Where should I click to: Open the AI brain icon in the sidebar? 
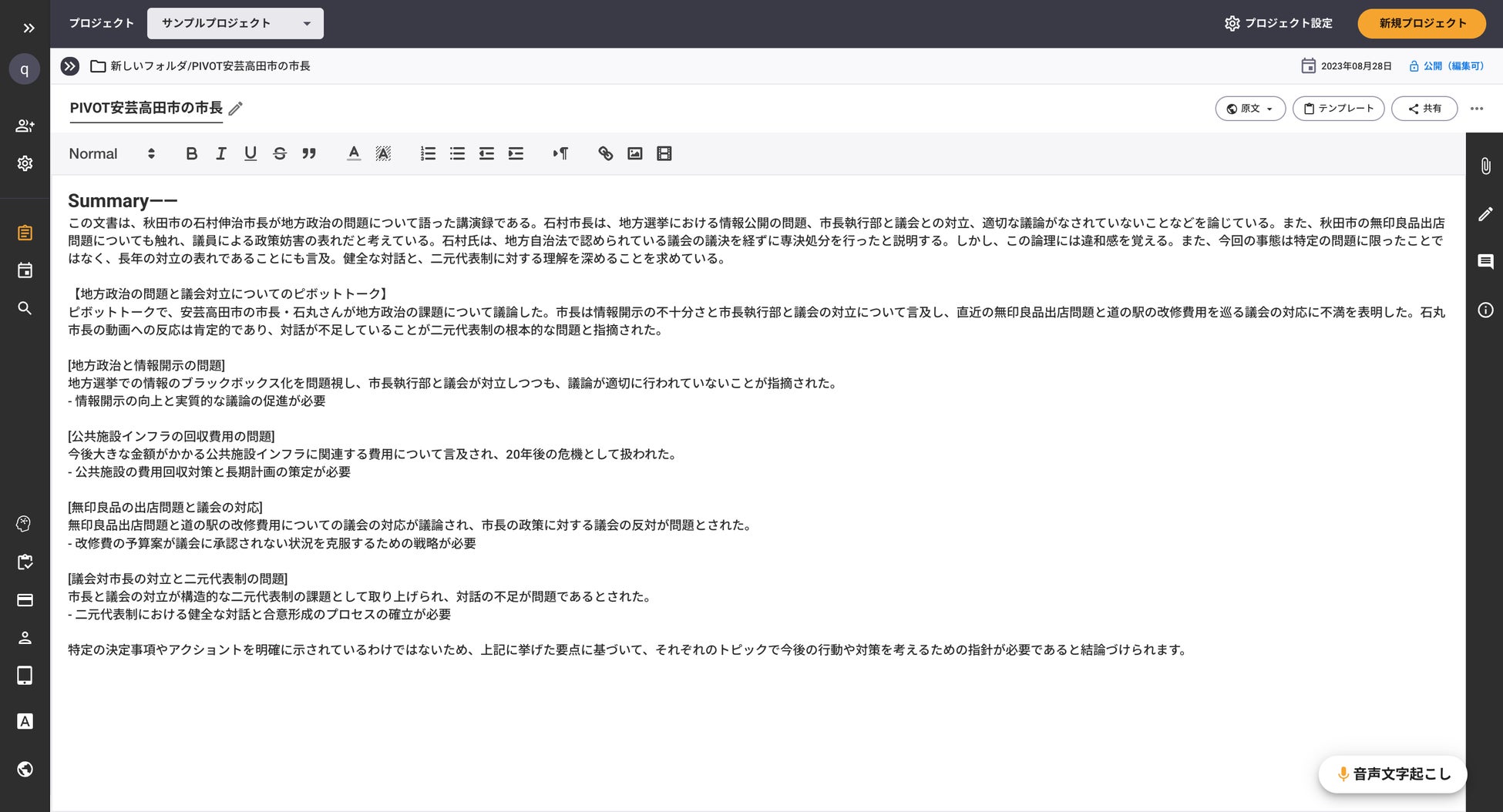[x=25, y=524]
